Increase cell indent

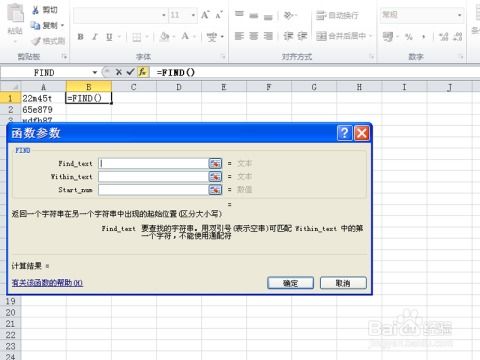(x=302, y=36)
